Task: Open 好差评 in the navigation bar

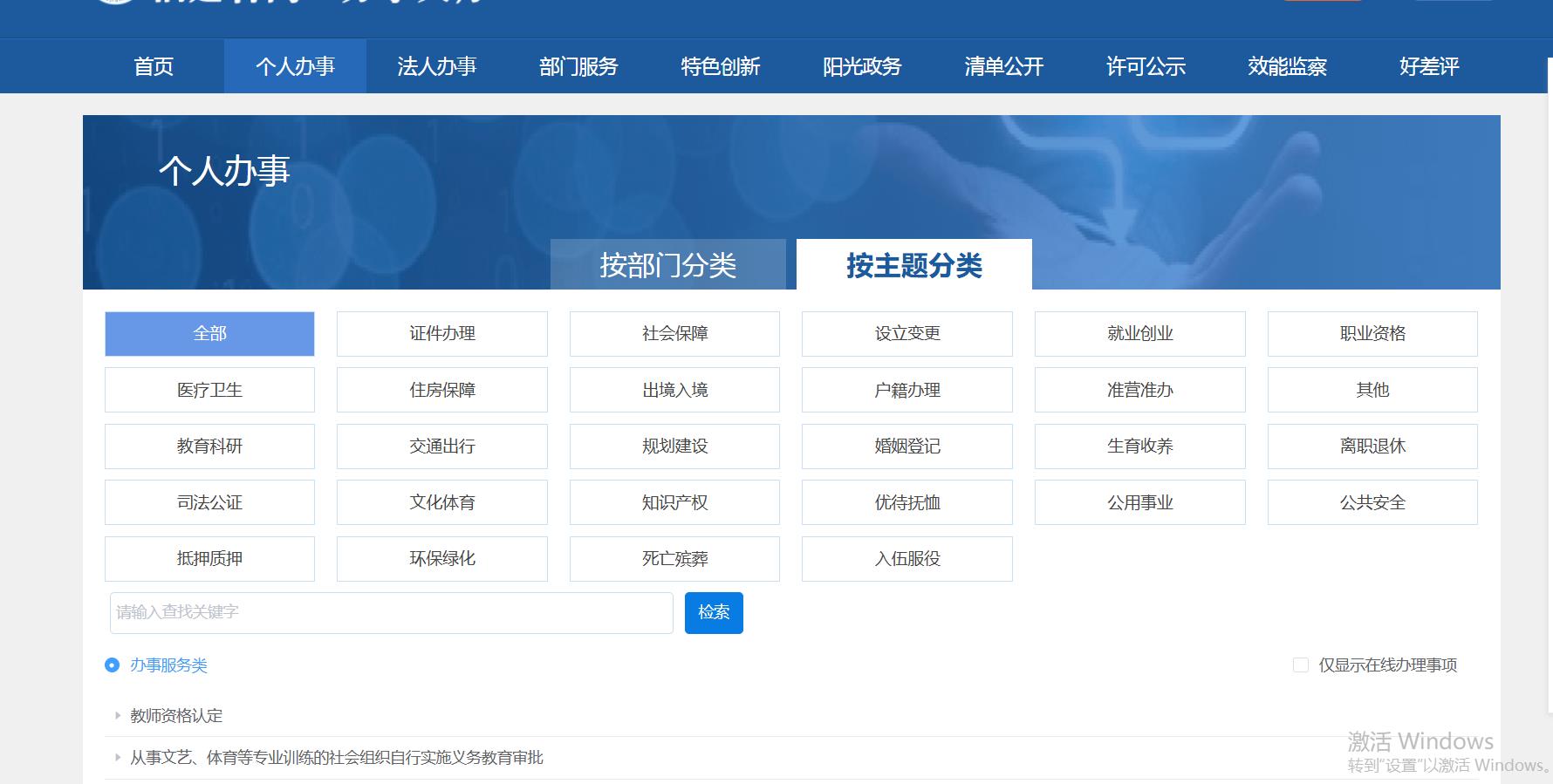Action: (1429, 66)
